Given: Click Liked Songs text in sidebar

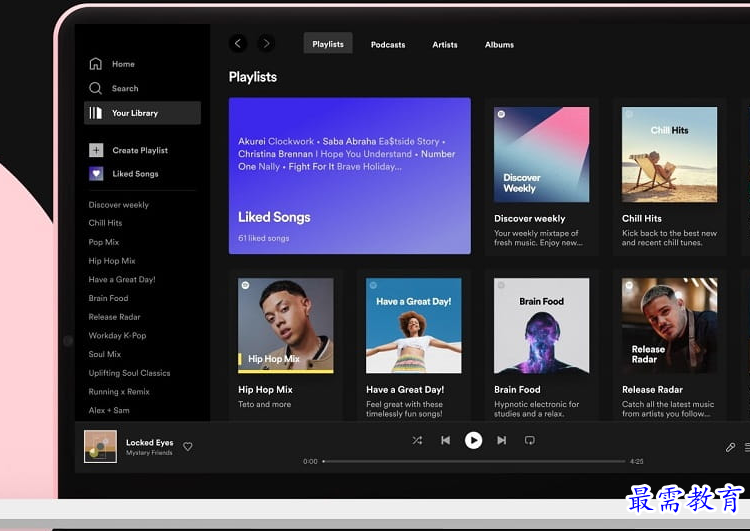Looking at the screenshot, I should point(135,174).
